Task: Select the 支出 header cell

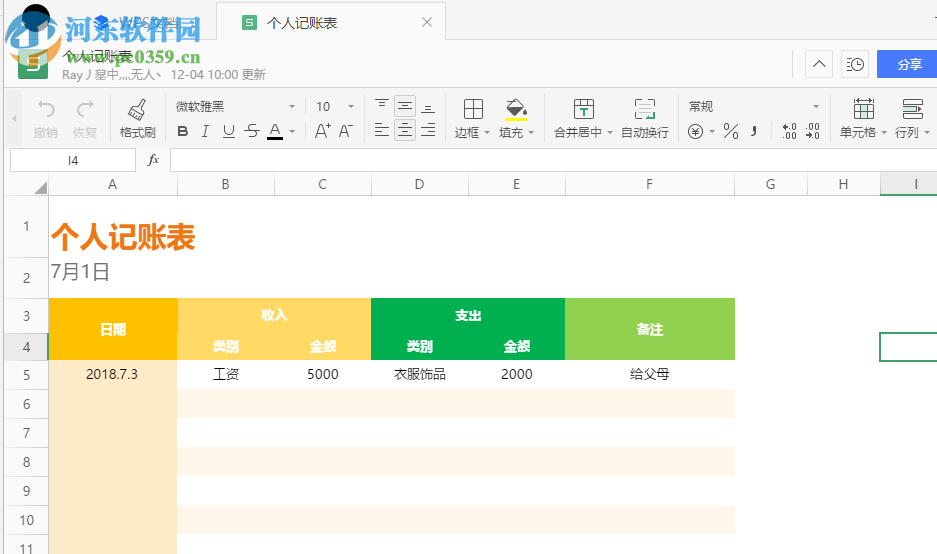Action: (468, 315)
